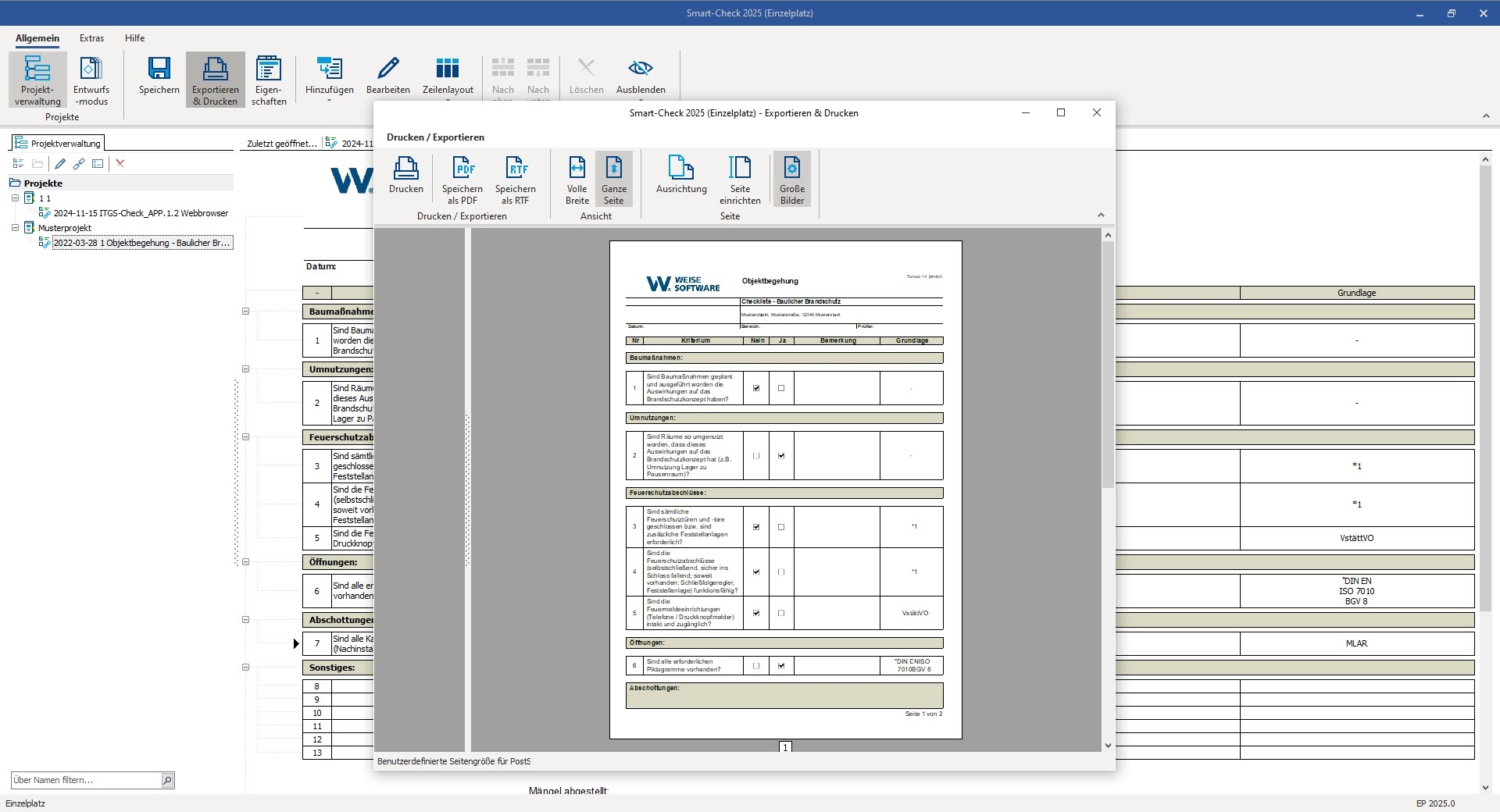The width and height of the screenshot is (1500, 812).
Task: Open the Hilfe ribbon tab
Action: tap(134, 38)
